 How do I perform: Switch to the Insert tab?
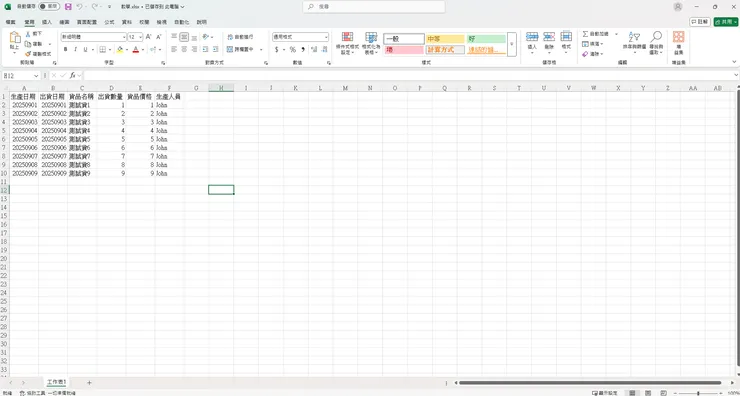point(47,22)
